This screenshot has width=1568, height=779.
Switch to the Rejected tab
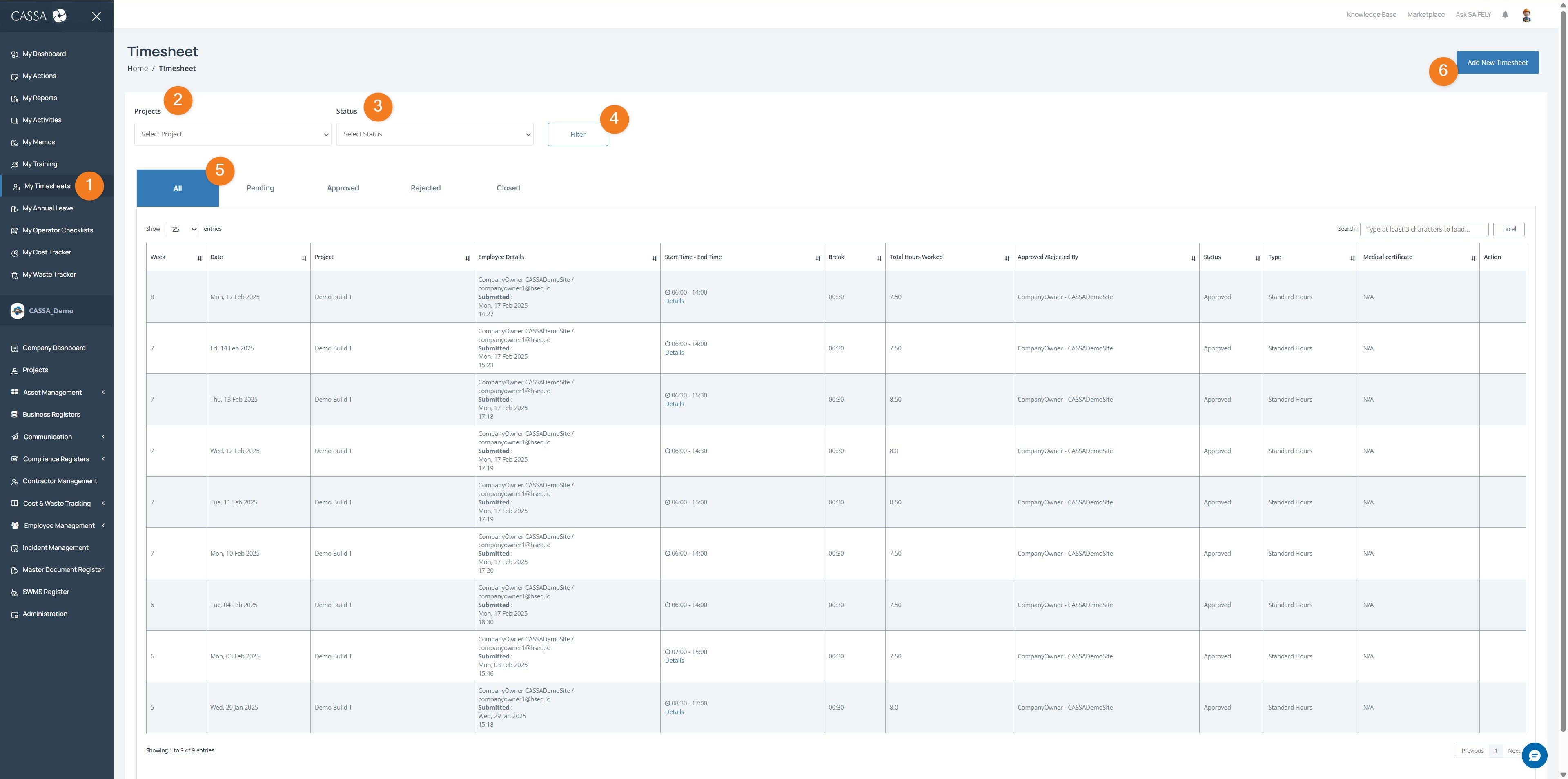(x=425, y=188)
